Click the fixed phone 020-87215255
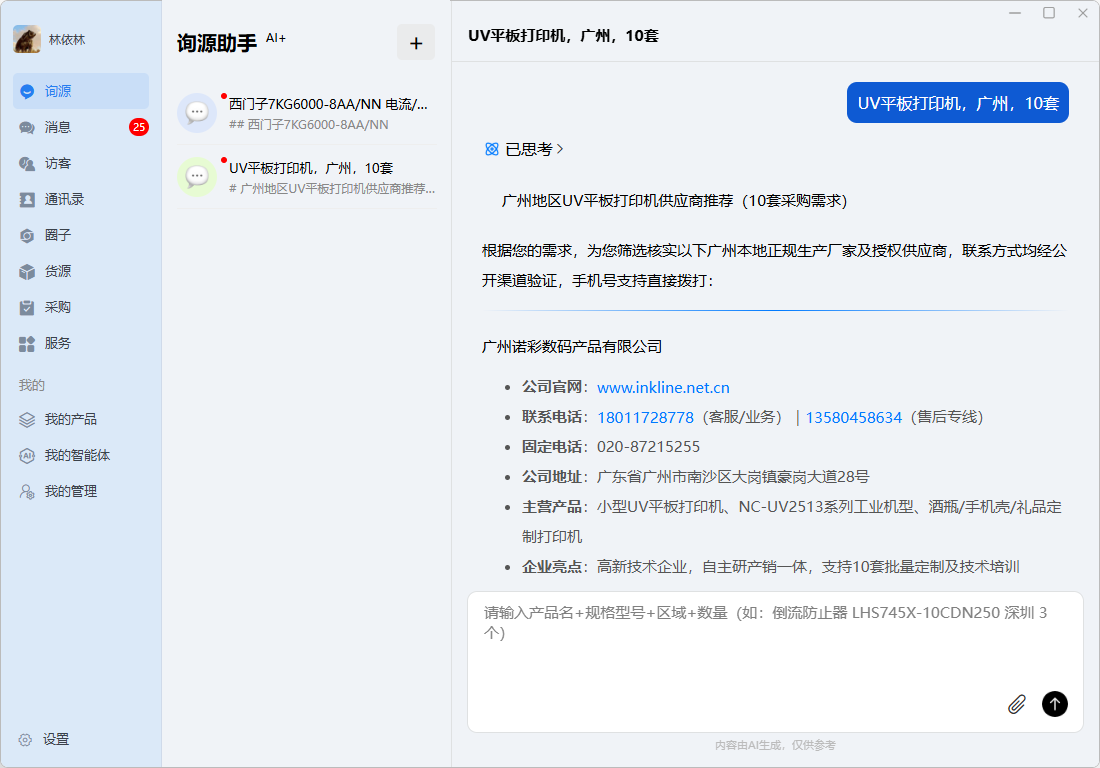 (648, 447)
